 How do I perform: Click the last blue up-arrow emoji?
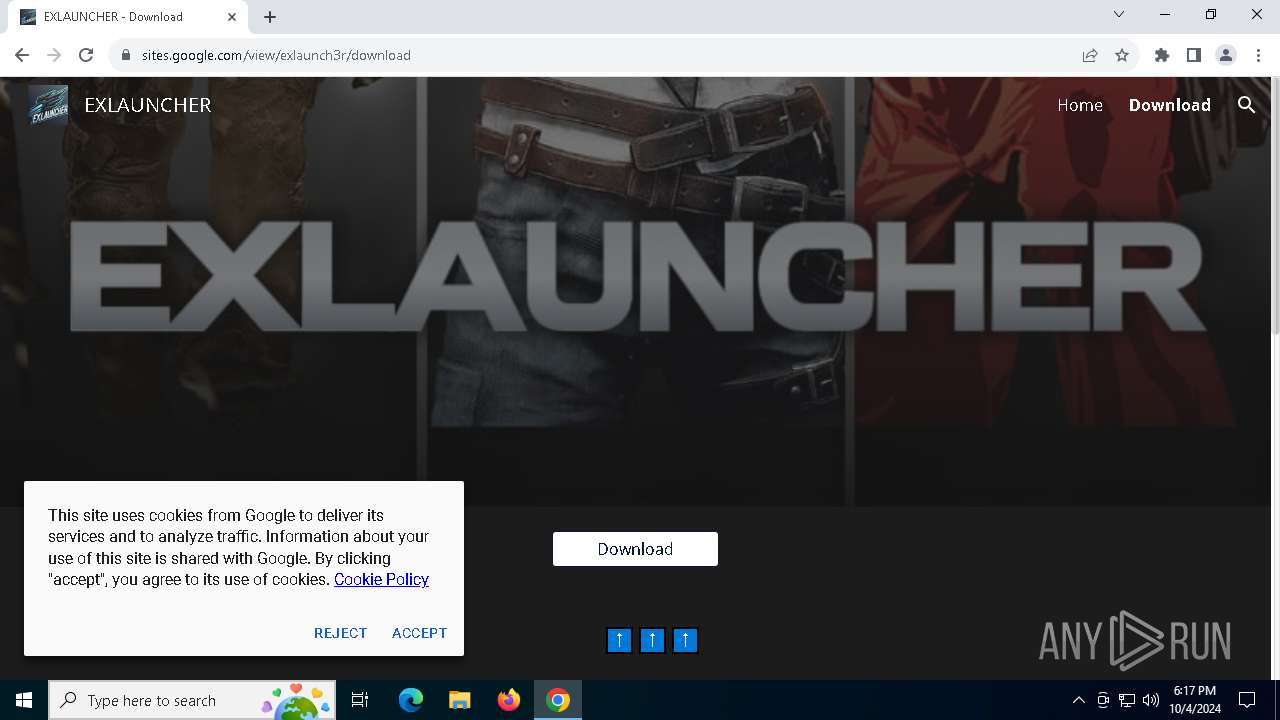685,640
